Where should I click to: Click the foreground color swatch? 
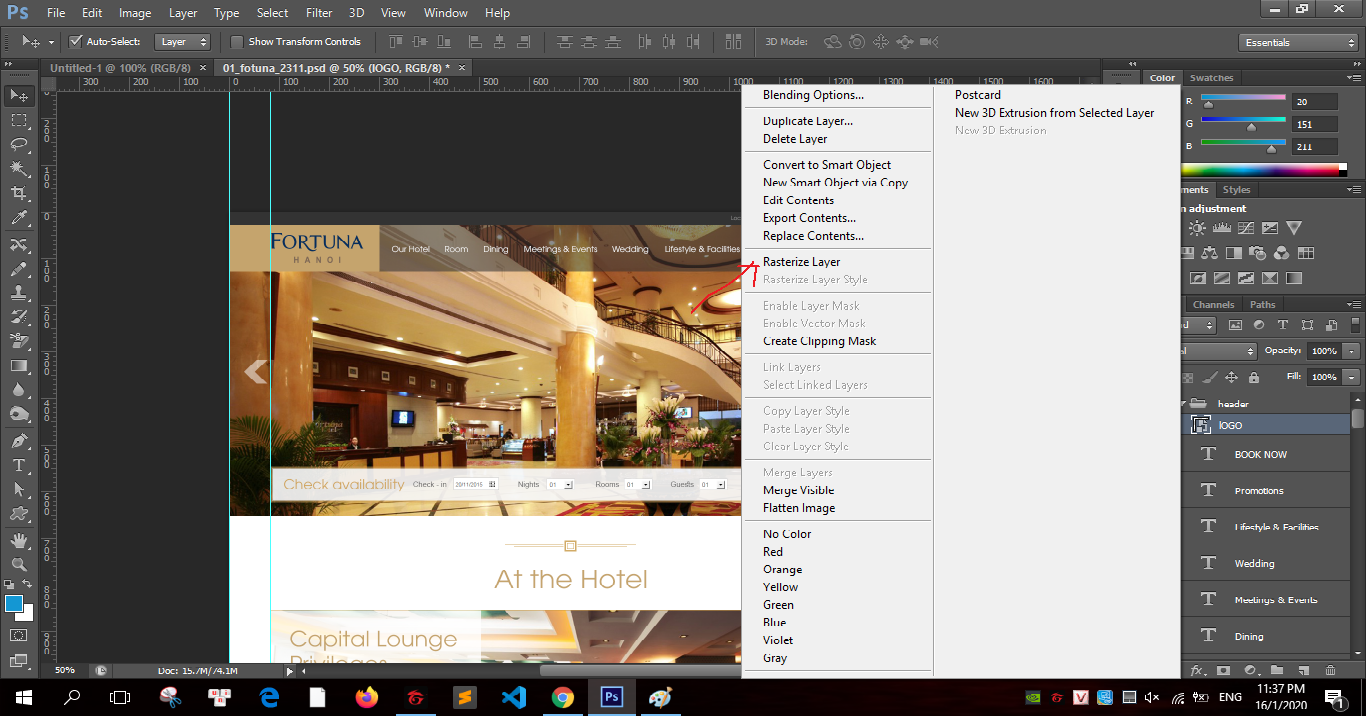14,603
